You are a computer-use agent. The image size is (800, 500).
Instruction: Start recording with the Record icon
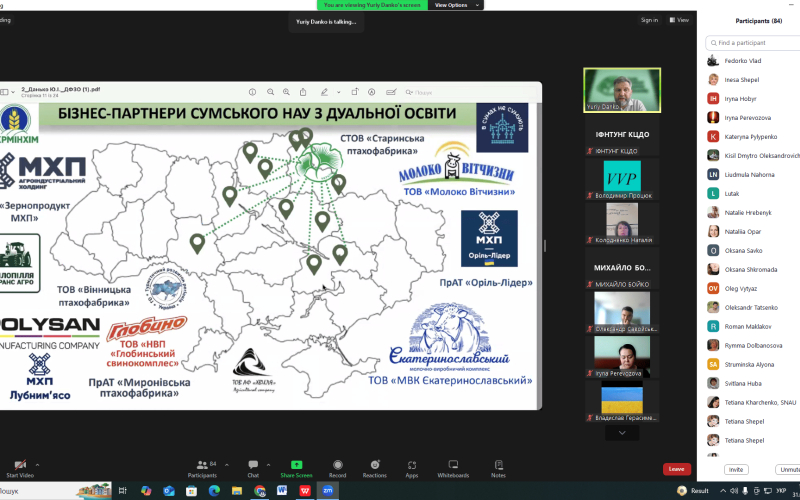[x=337, y=465]
